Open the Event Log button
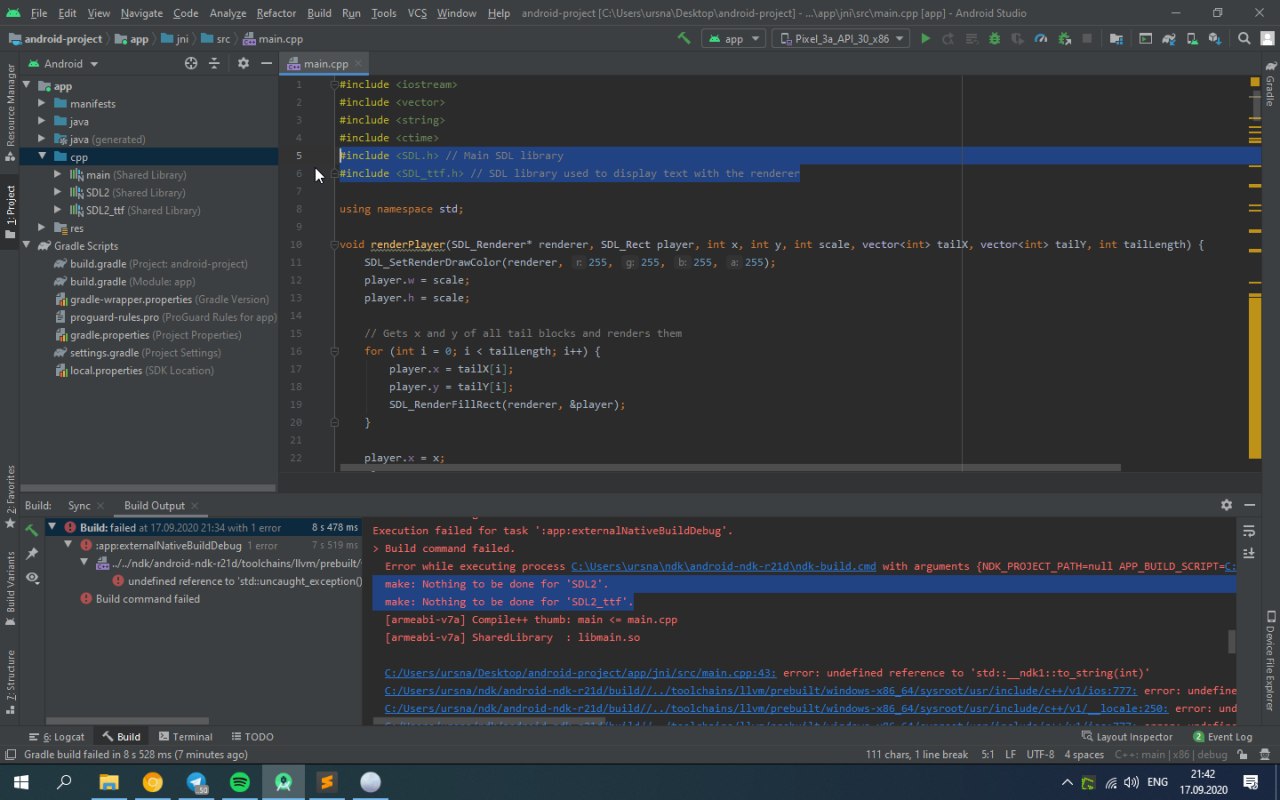 point(1222,736)
